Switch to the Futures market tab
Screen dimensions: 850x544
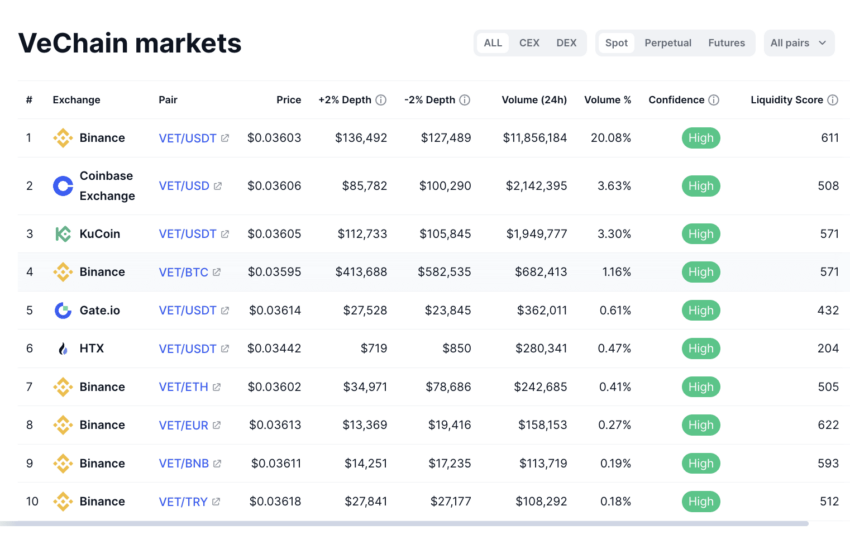pos(726,43)
